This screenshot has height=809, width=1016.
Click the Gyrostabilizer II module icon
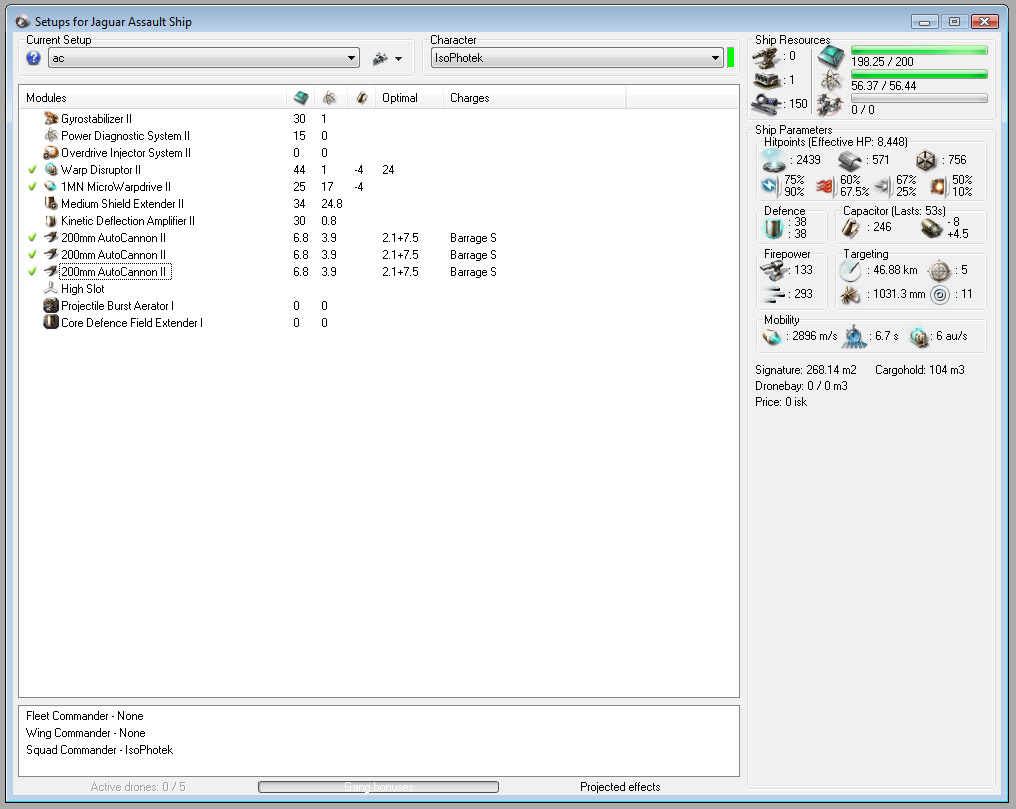(x=51, y=119)
